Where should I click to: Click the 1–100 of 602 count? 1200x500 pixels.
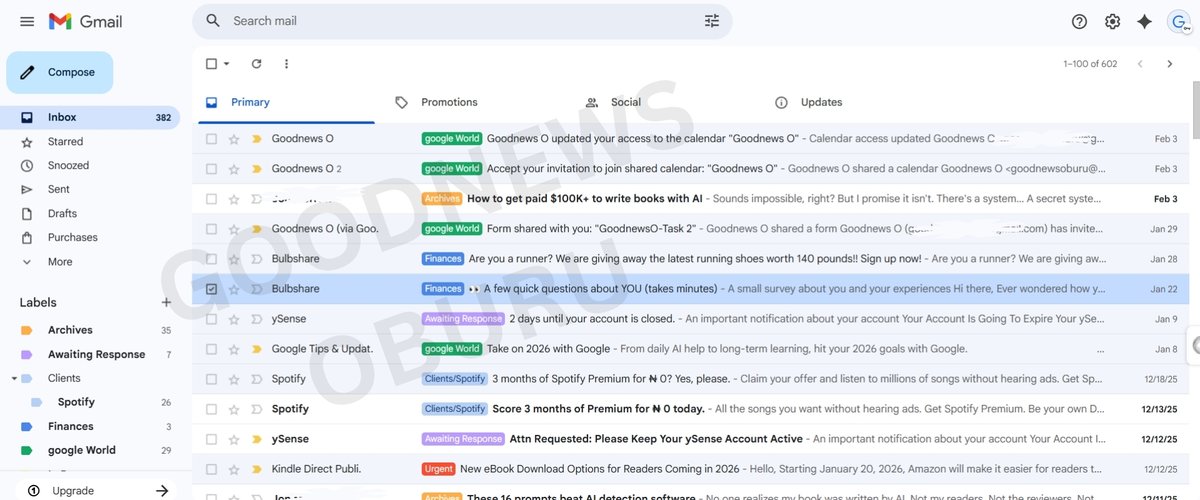(1090, 64)
